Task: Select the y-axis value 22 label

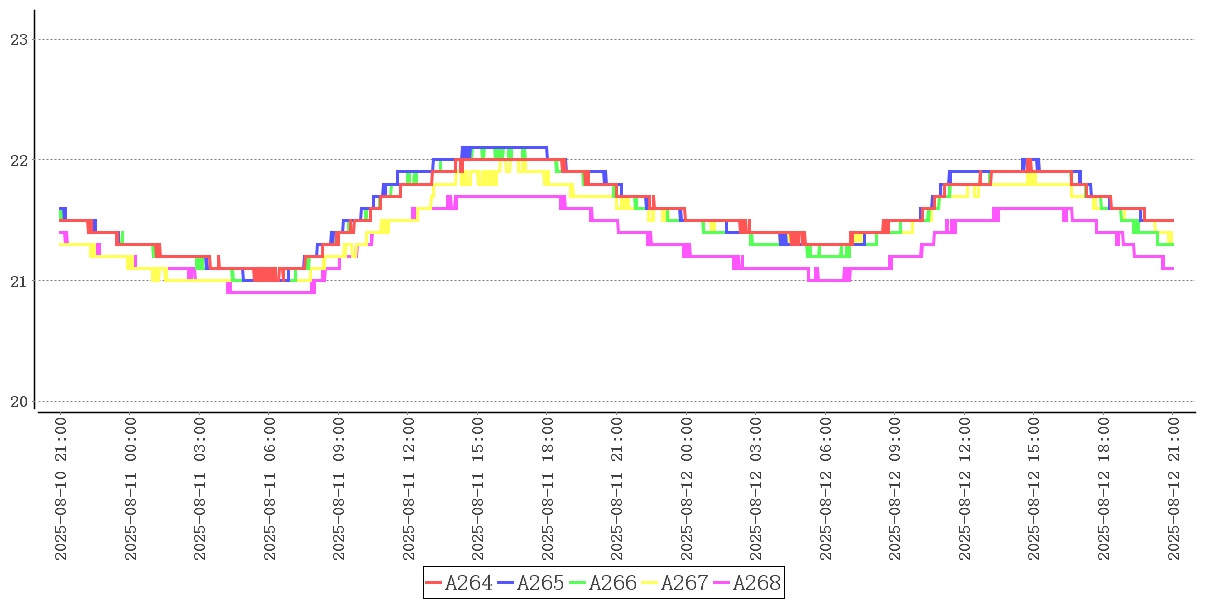Action: click(18, 160)
